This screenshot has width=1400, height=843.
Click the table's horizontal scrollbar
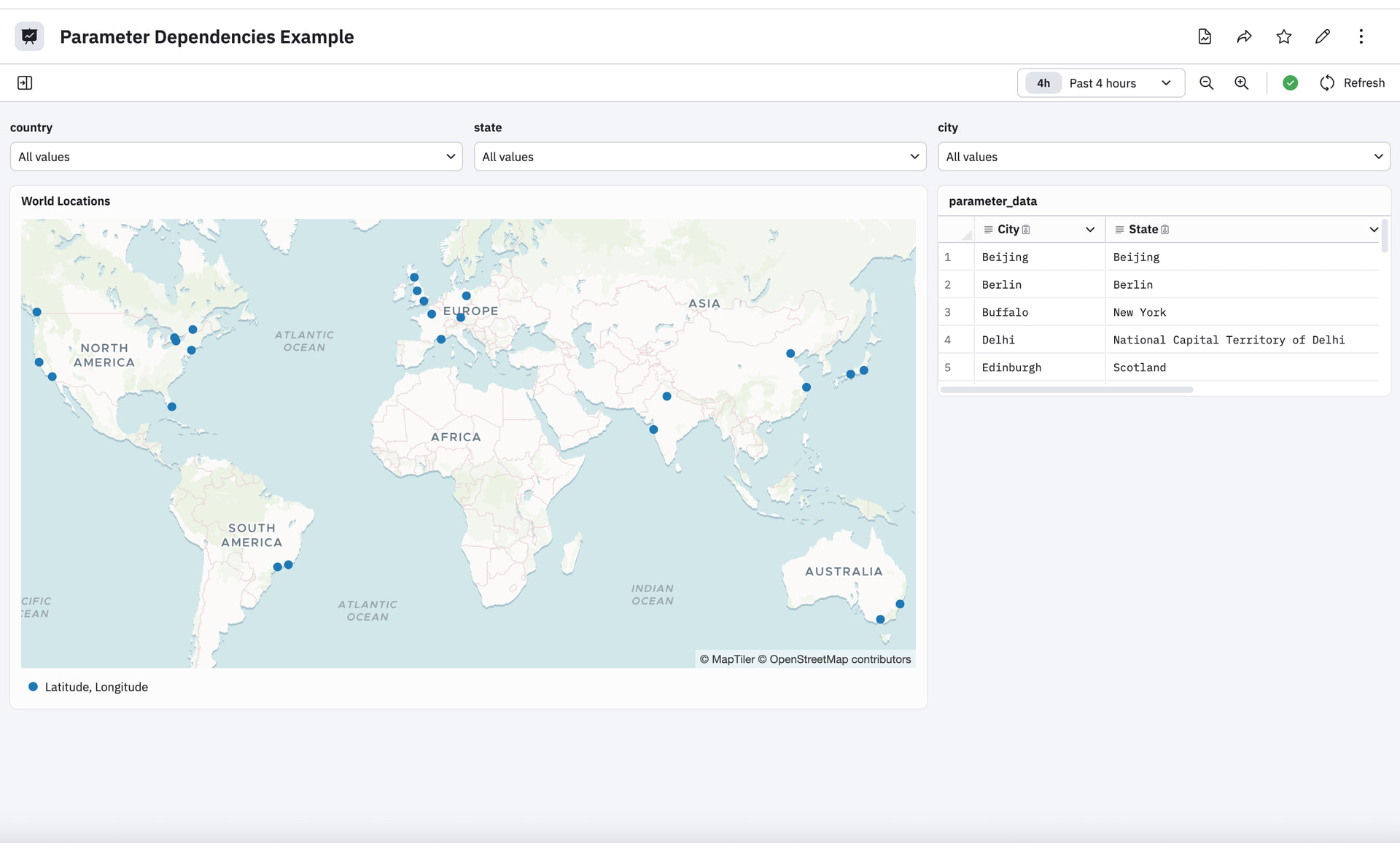(1066, 390)
